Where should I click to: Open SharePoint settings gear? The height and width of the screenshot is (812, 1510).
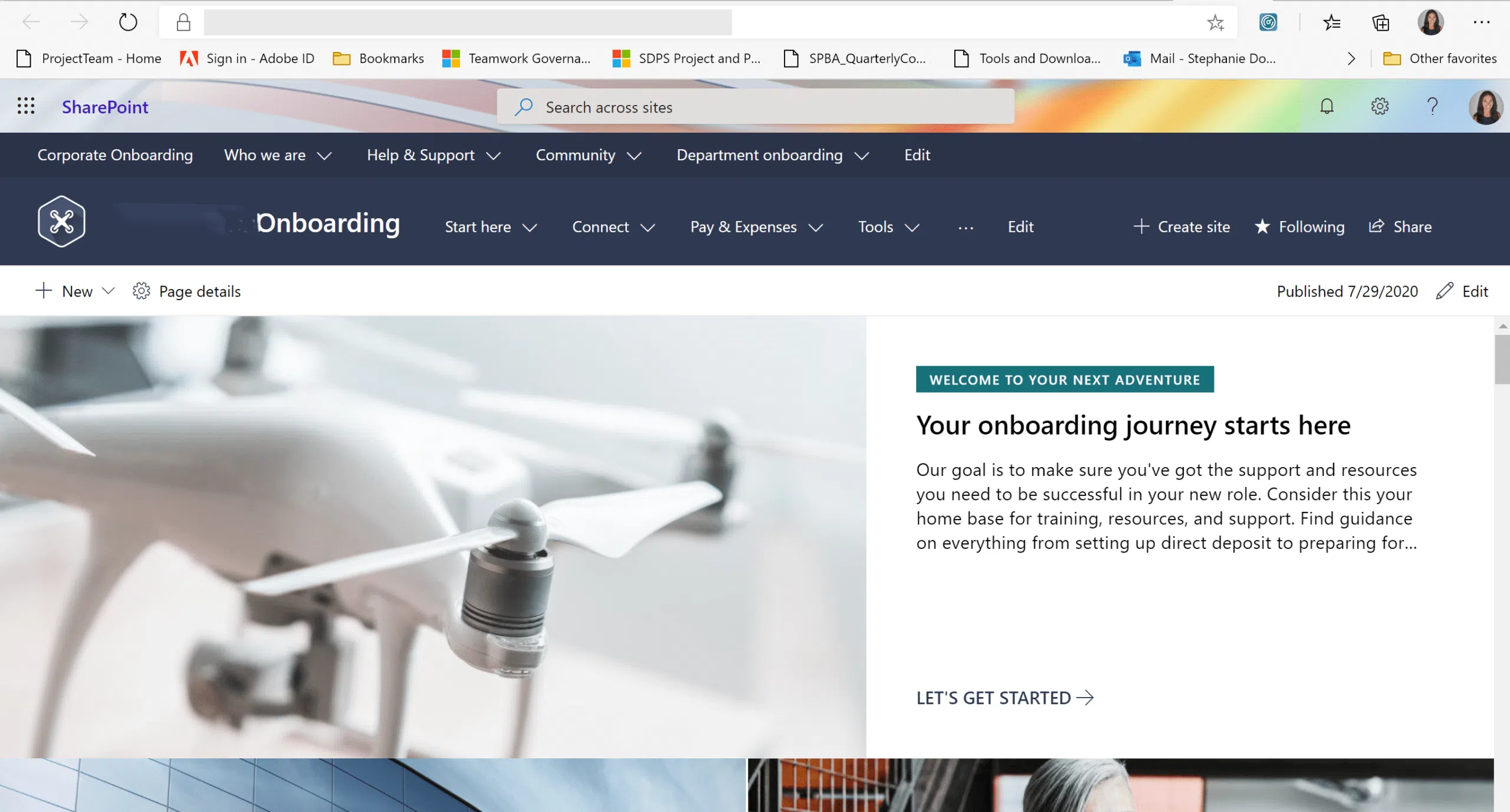tap(1380, 106)
